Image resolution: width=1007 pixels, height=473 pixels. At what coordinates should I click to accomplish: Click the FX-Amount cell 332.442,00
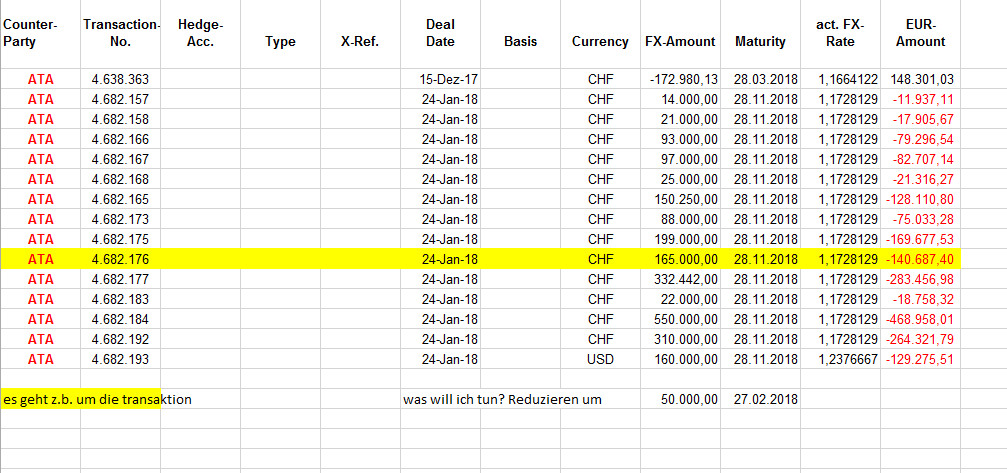point(681,279)
